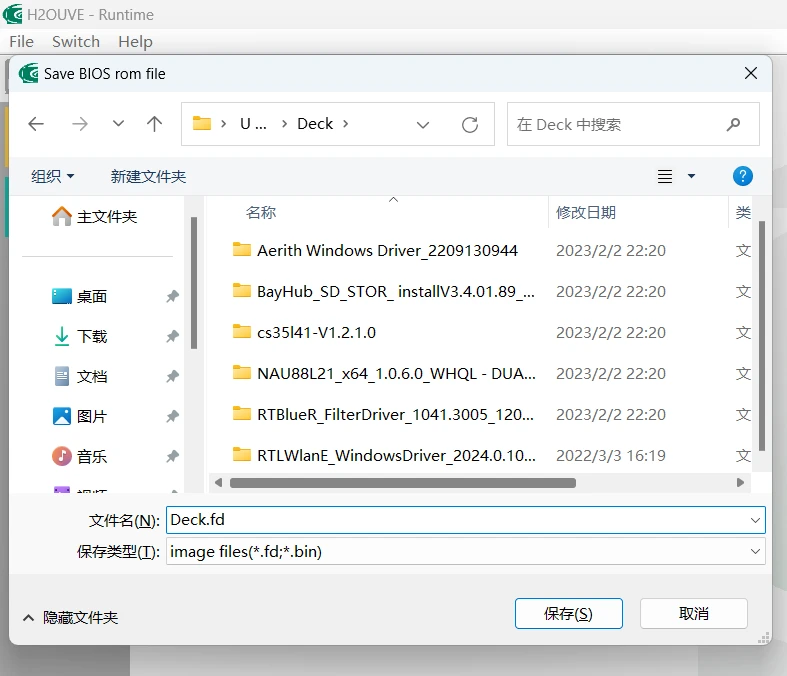
Task: Click the search magnifier icon
Action: 733,124
